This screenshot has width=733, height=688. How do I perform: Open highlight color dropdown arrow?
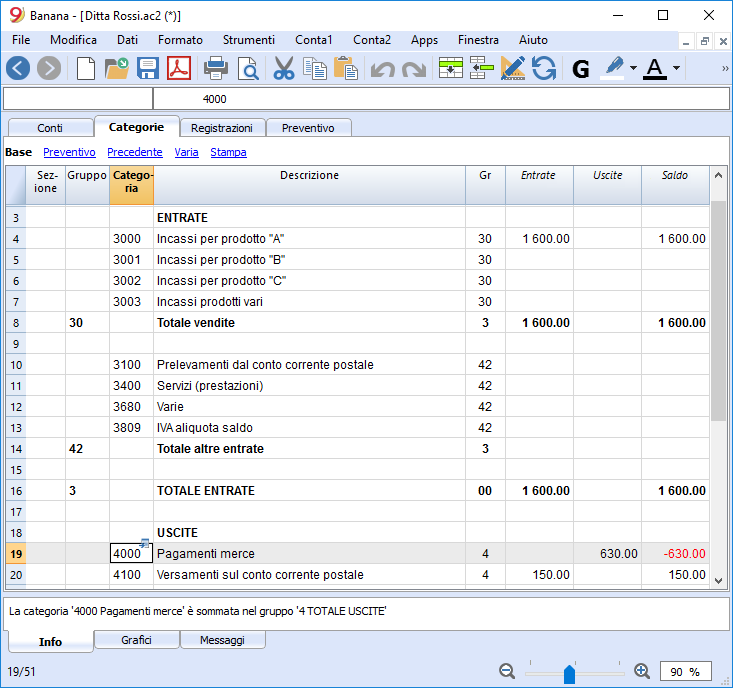pos(633,68)
